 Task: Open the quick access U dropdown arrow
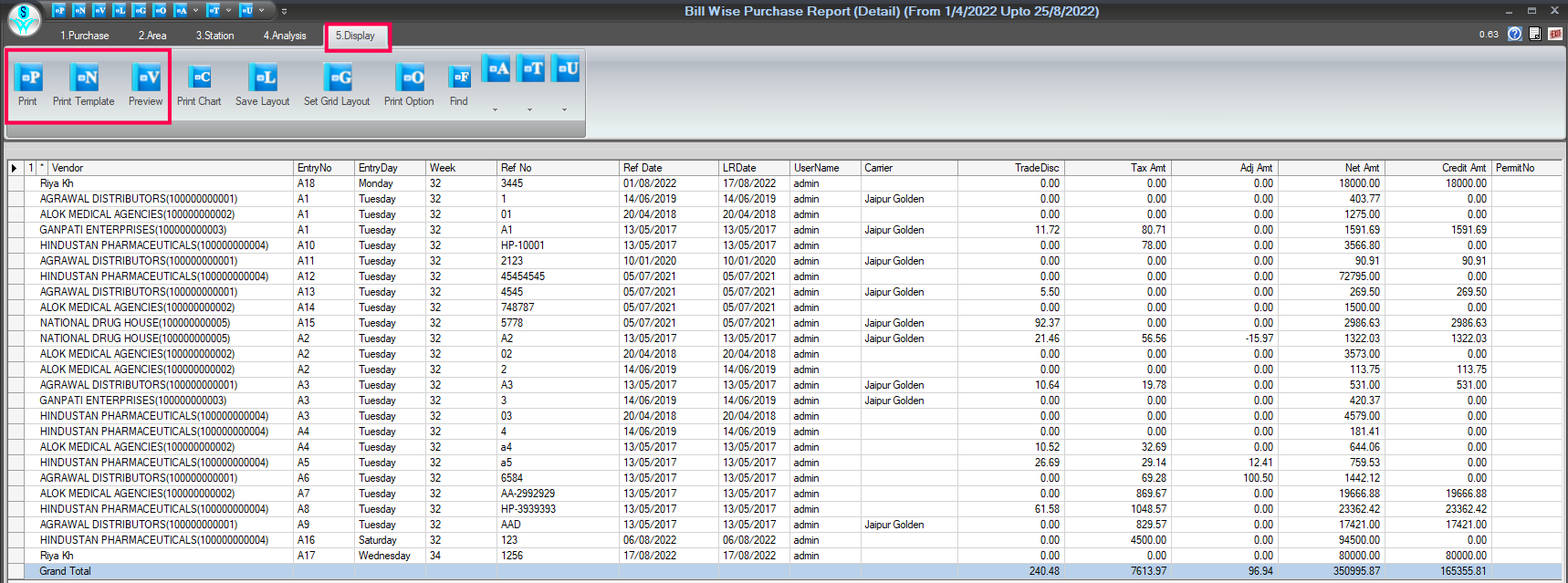[262, 11]
